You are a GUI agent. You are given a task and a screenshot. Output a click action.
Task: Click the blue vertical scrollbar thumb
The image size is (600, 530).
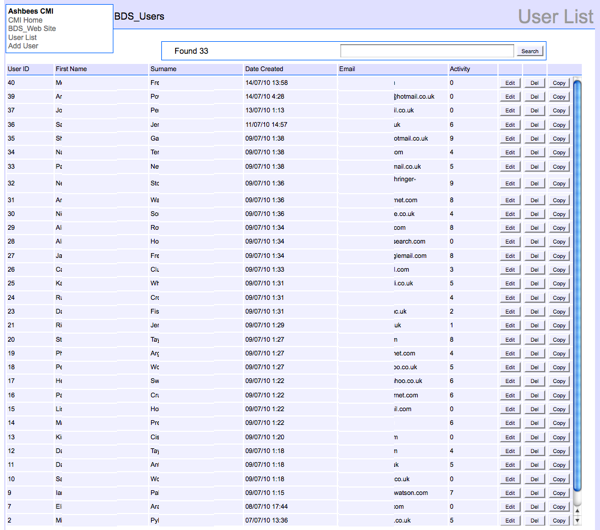pyautogui.click(x=577, y=285)
